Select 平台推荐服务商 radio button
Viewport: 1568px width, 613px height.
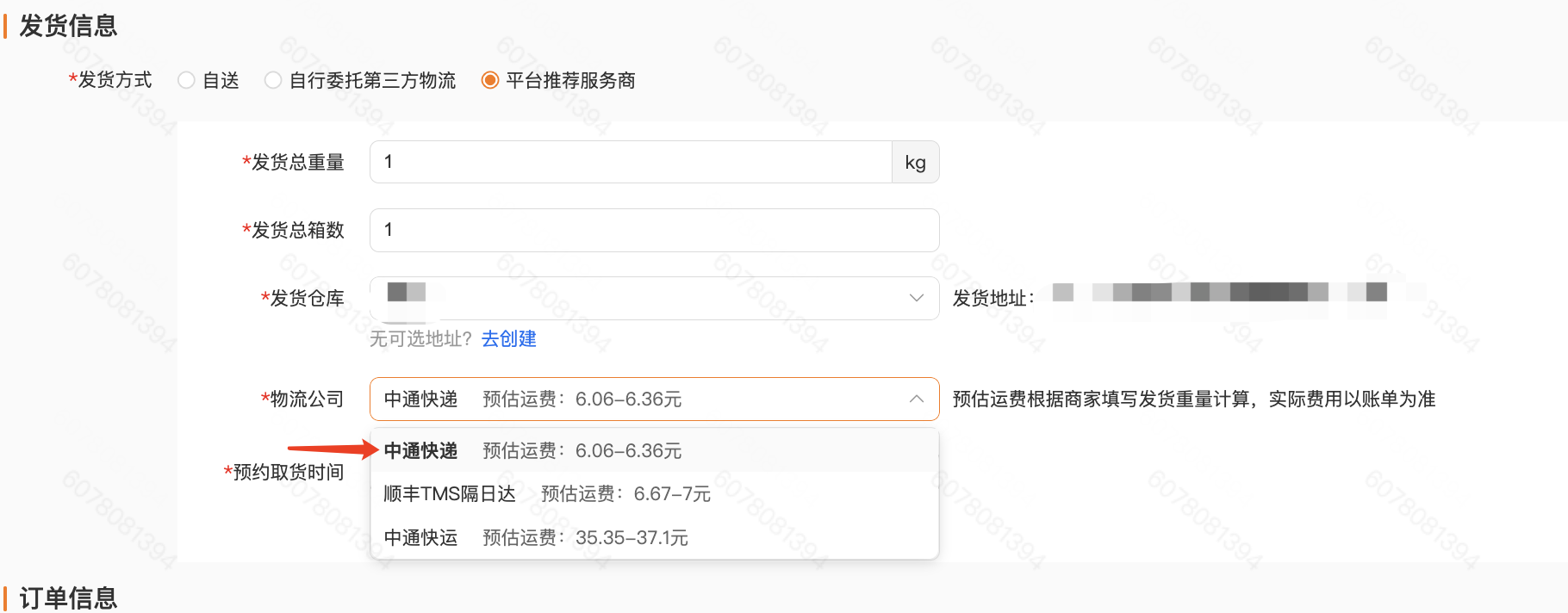(490, 80)
